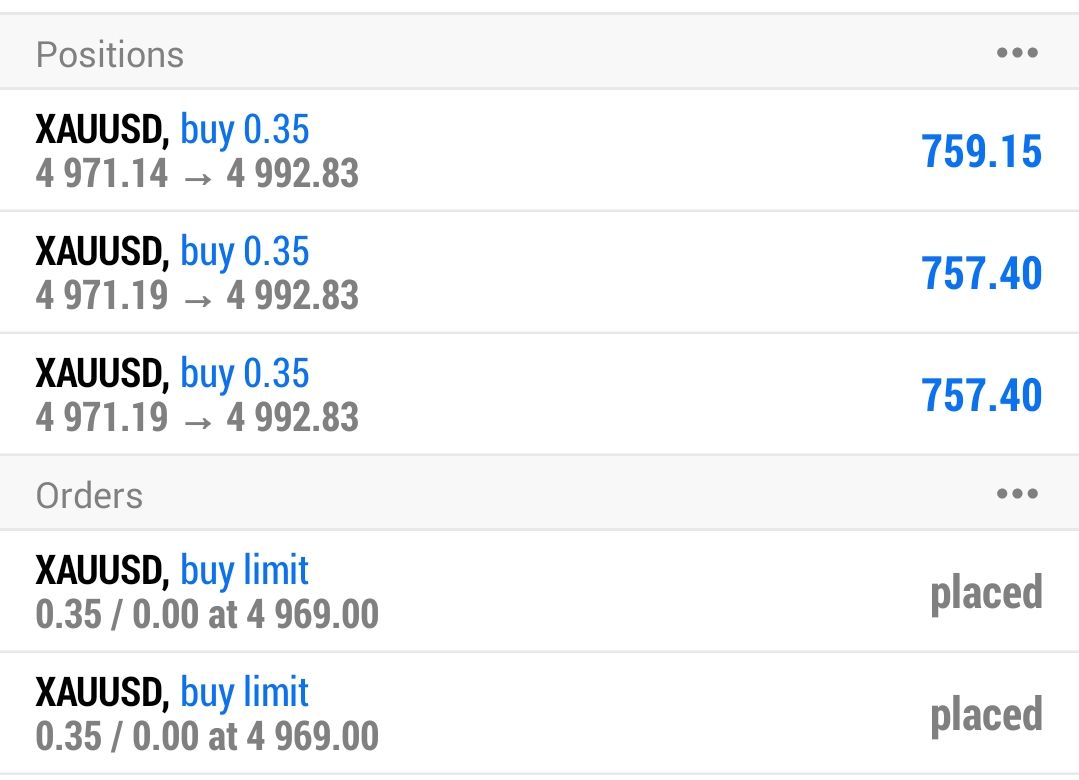Tap the Orders section header label
Viewport: 1079px width, 780px height.
point(89,496)
